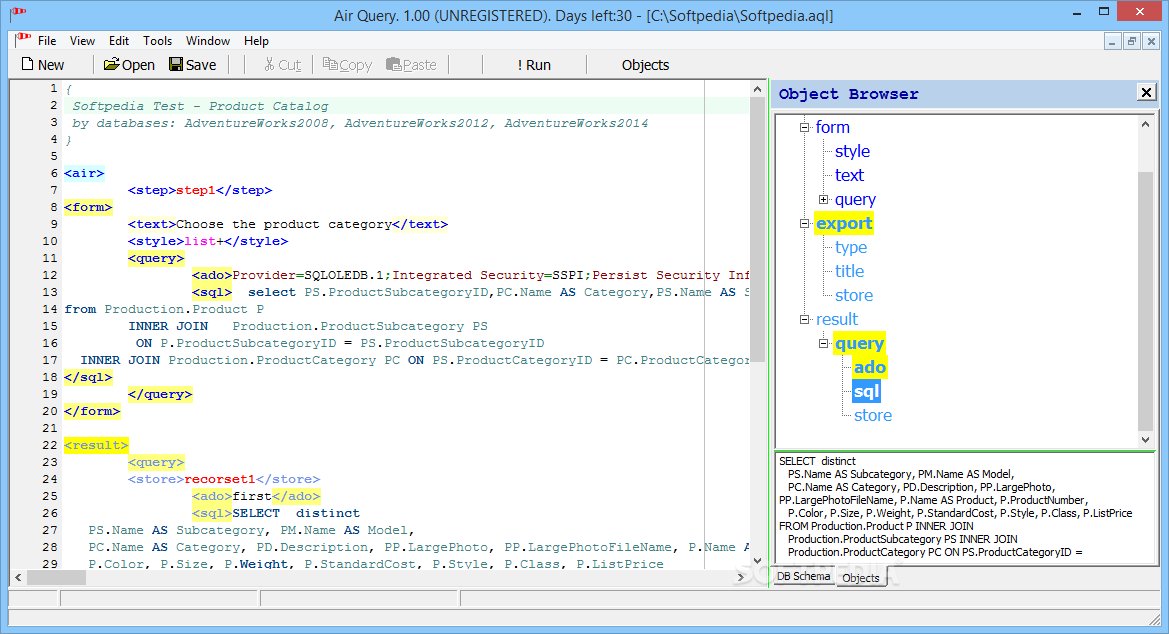Select the type item under export

[851, 247]
